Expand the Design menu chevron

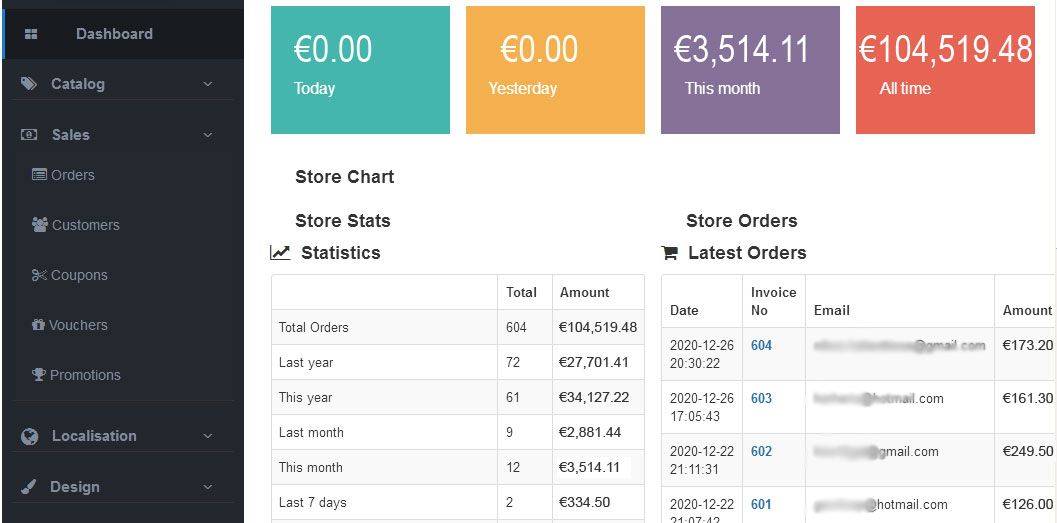(x=208, y=487)
